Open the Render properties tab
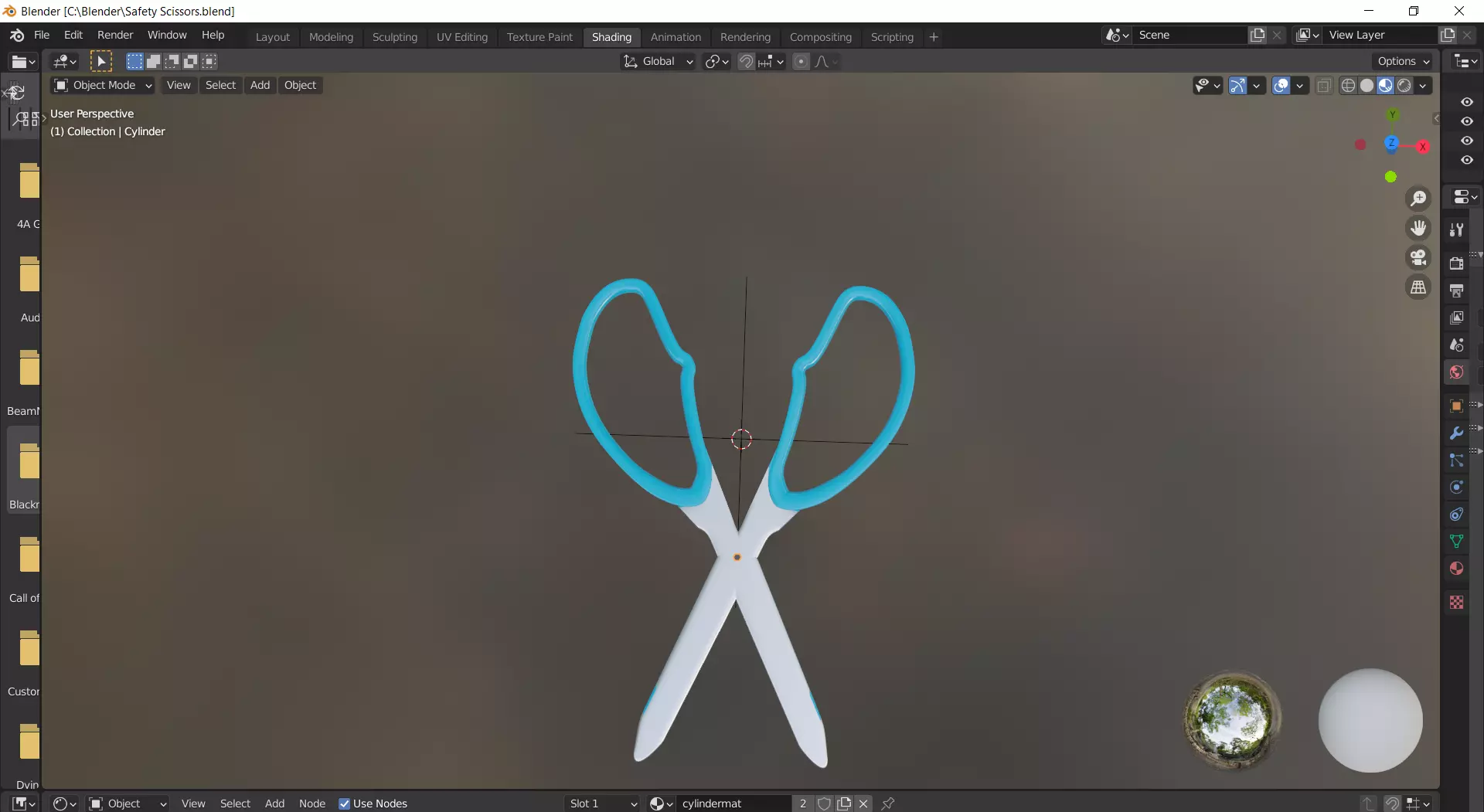This screenshot has height=812, width=1484. pos(1457,263)
